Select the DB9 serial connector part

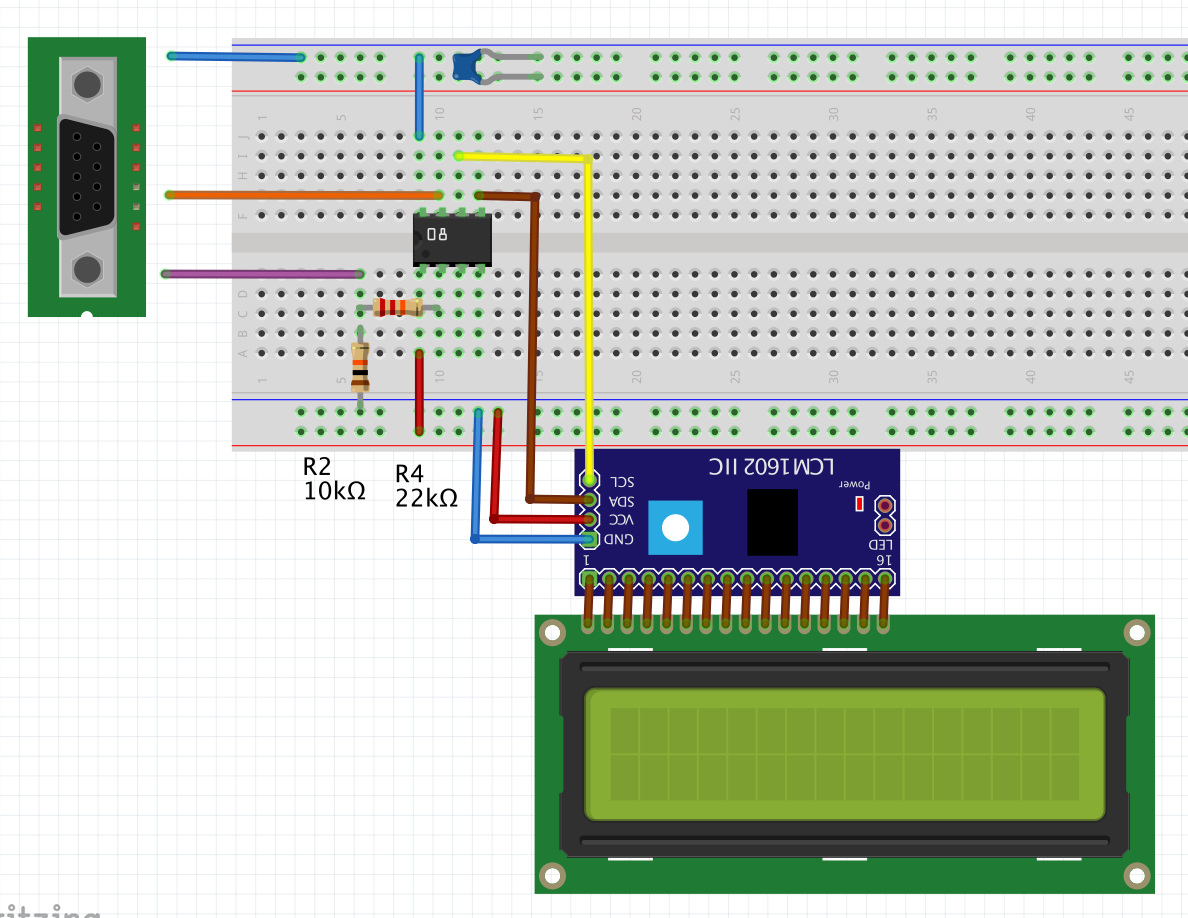click(87, 177)
